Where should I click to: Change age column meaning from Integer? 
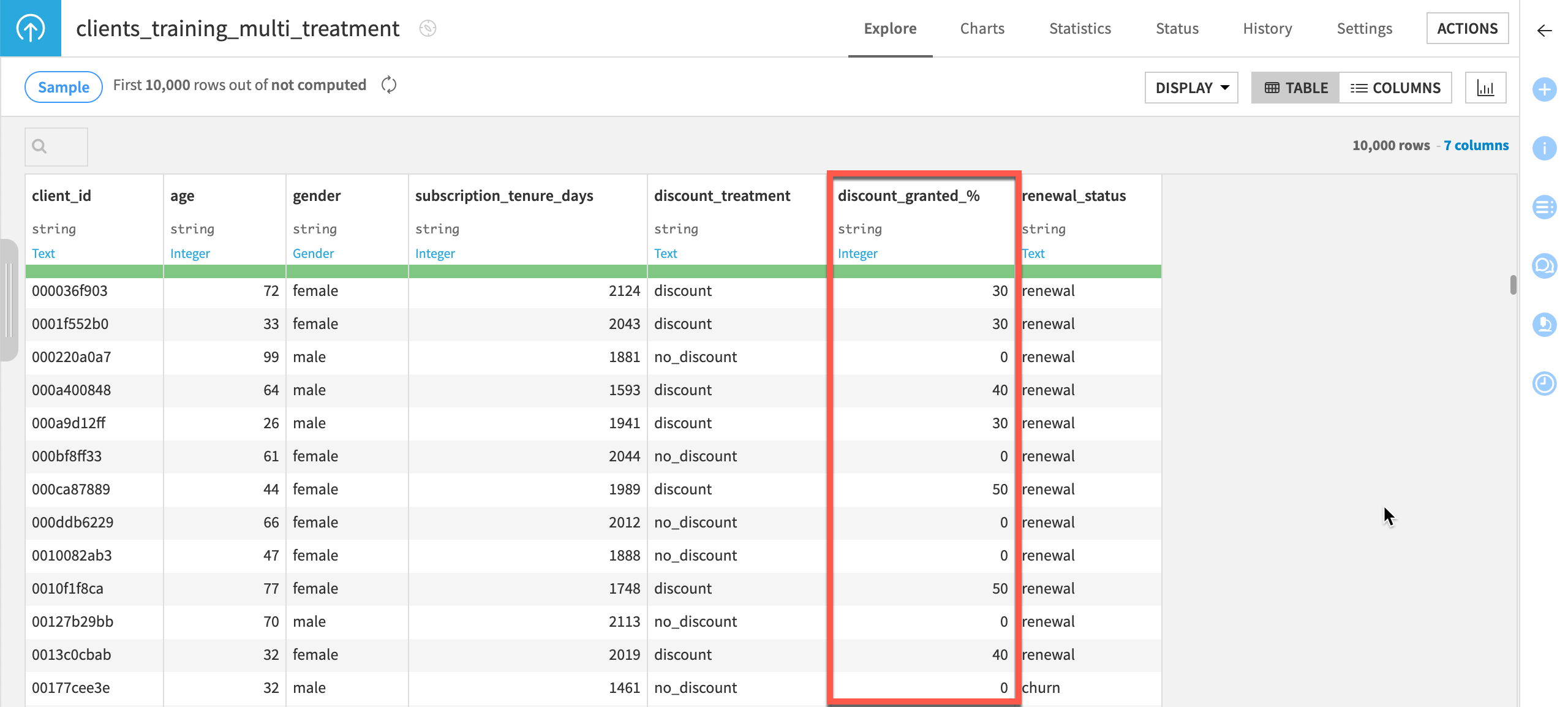[190, 253]
